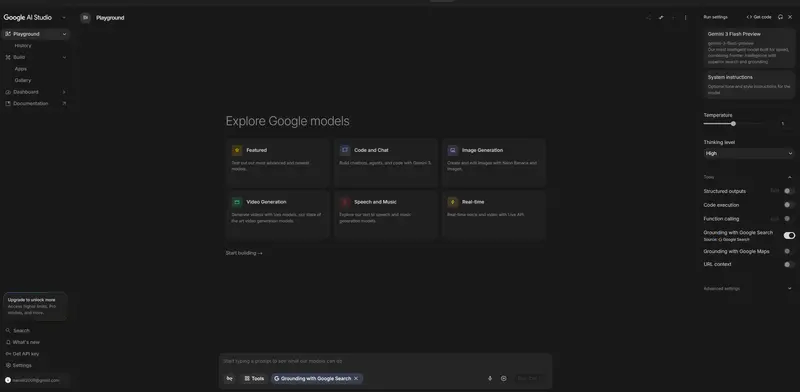Click the Search item in sidebar
800x392 pixels.
tap(18, 331)
